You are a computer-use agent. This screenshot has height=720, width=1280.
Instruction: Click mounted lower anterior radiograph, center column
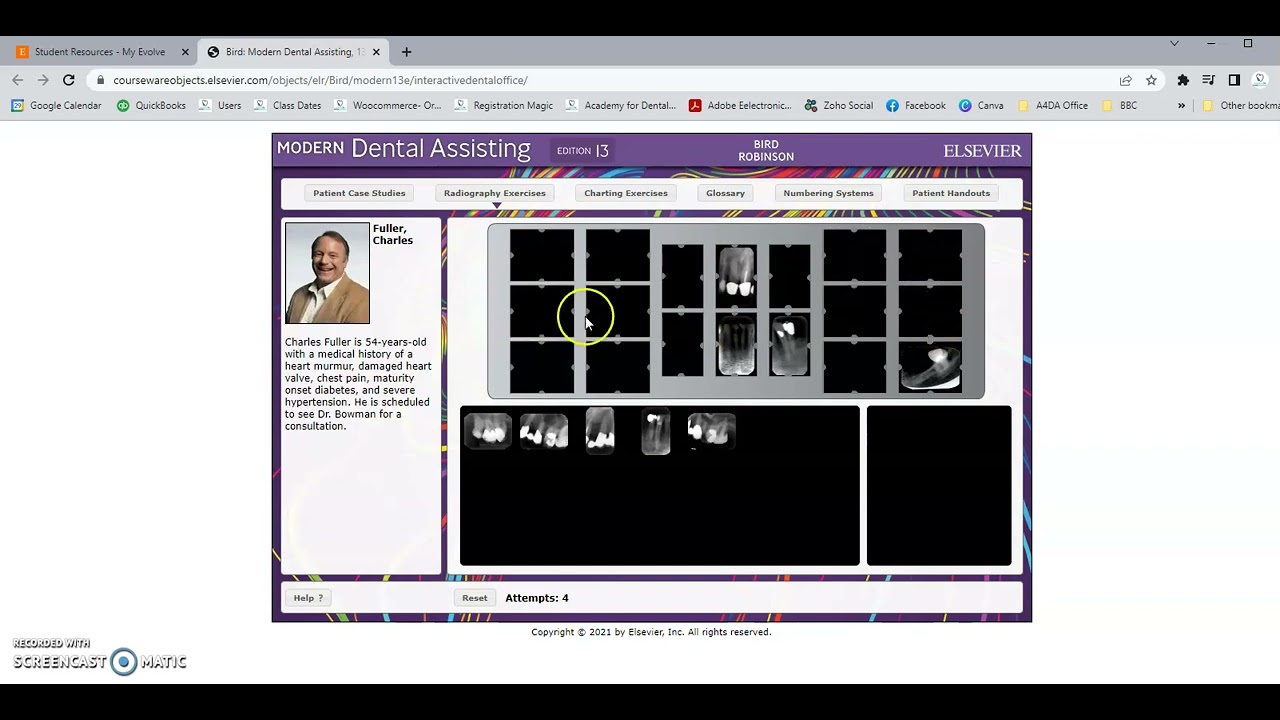click(736, 347)
